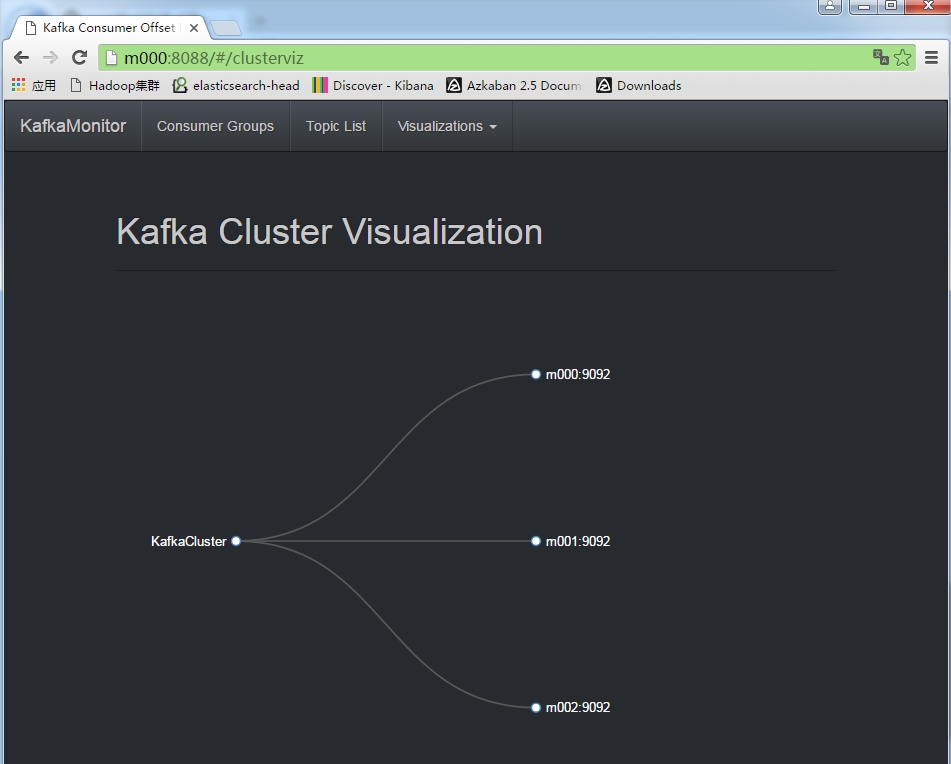Viewport: 951px width, 764px height.
Task: Click the KafkaMonitor brand link
Action: click(x=73, y=126)
